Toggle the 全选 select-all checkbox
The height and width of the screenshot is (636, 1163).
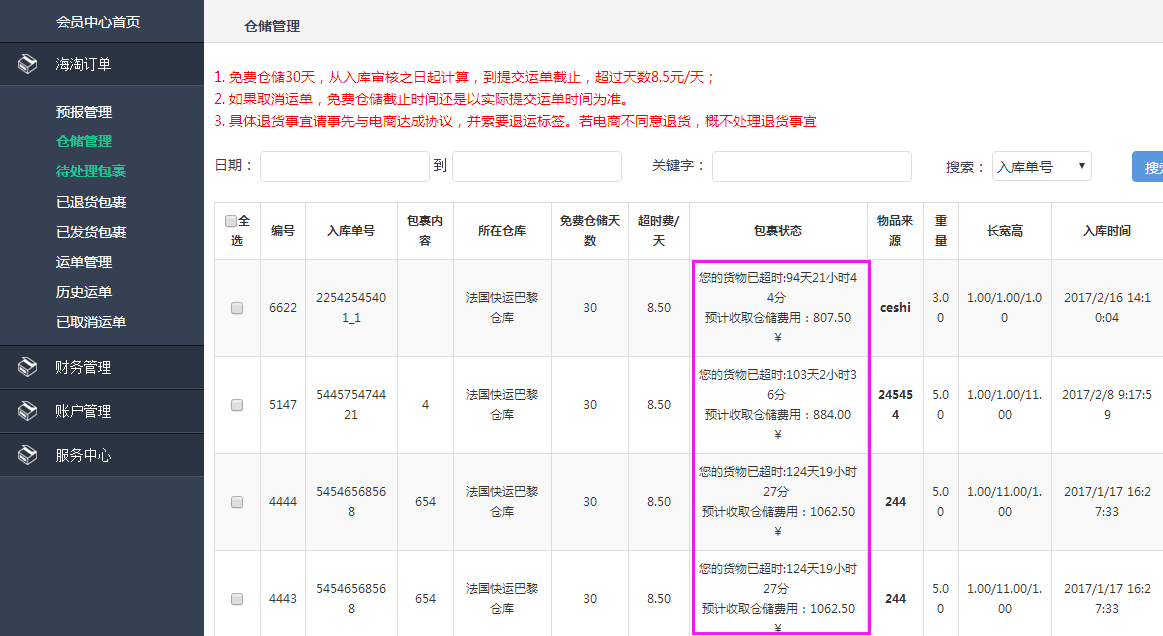click(x=232, y=221)
